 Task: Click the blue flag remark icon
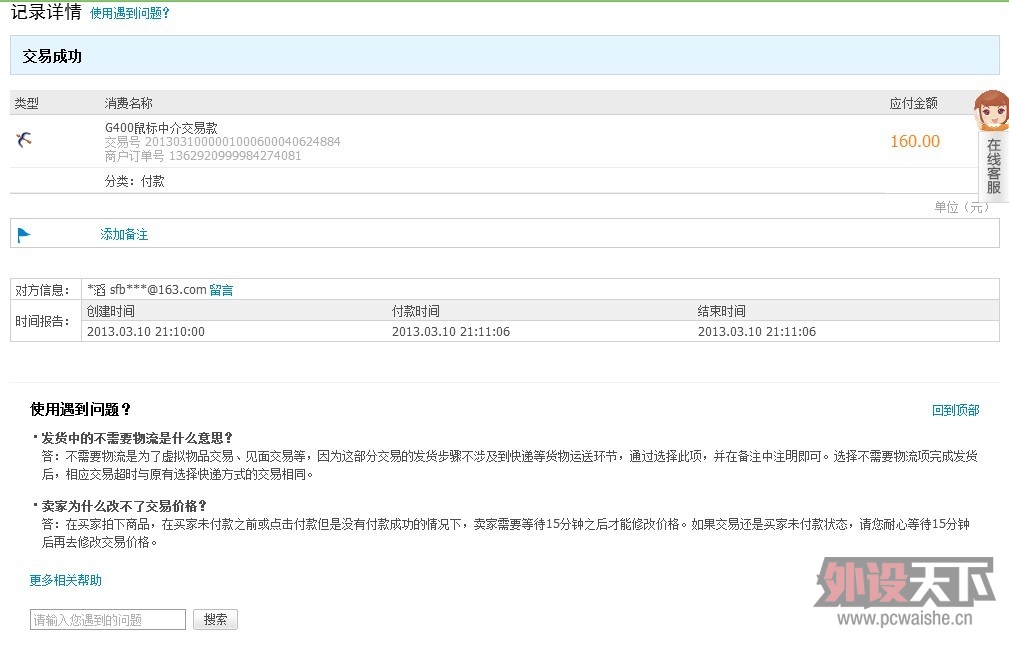(x=24, y=235)
